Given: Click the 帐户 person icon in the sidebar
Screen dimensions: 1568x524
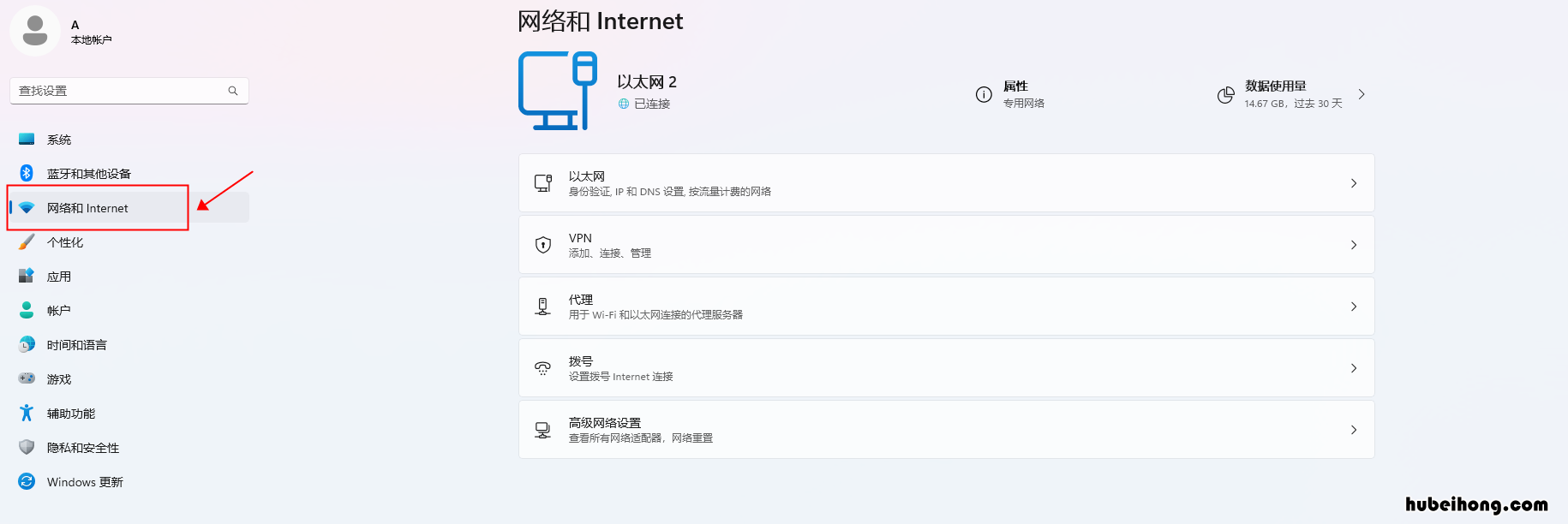Looking at the screenshot, I should tap(27, 310).
